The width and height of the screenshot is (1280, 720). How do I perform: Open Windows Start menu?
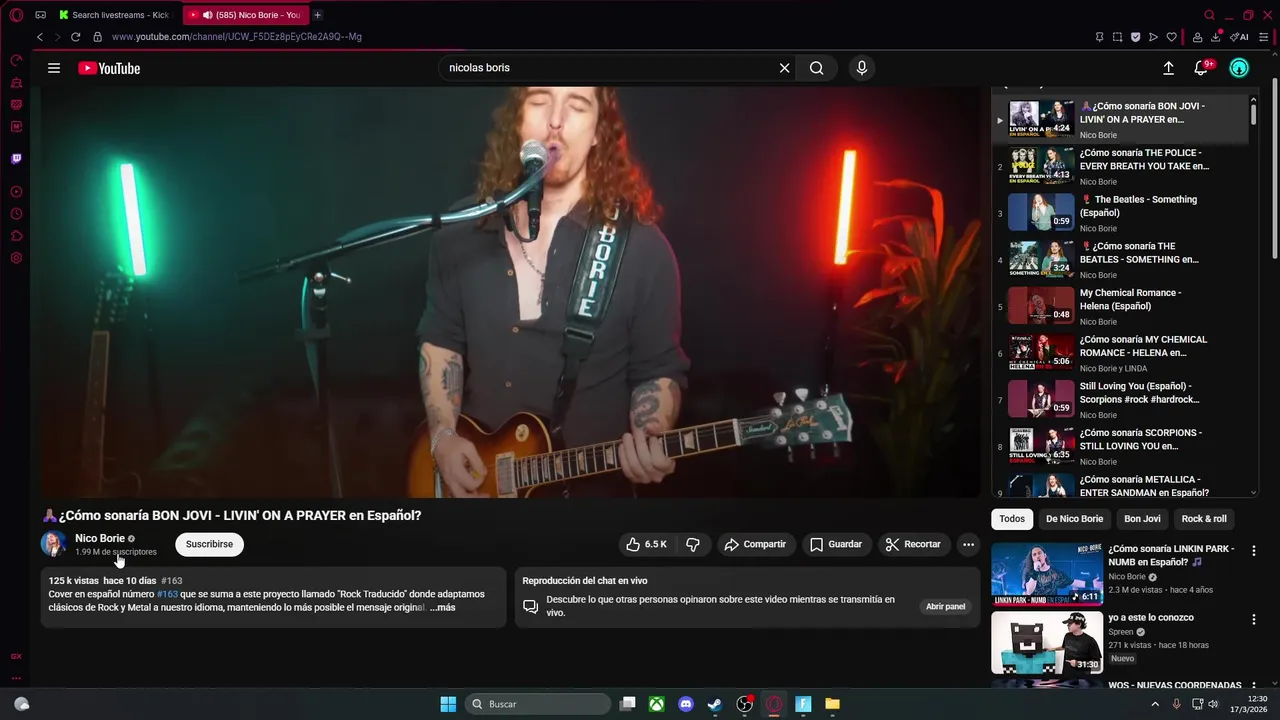448,704
